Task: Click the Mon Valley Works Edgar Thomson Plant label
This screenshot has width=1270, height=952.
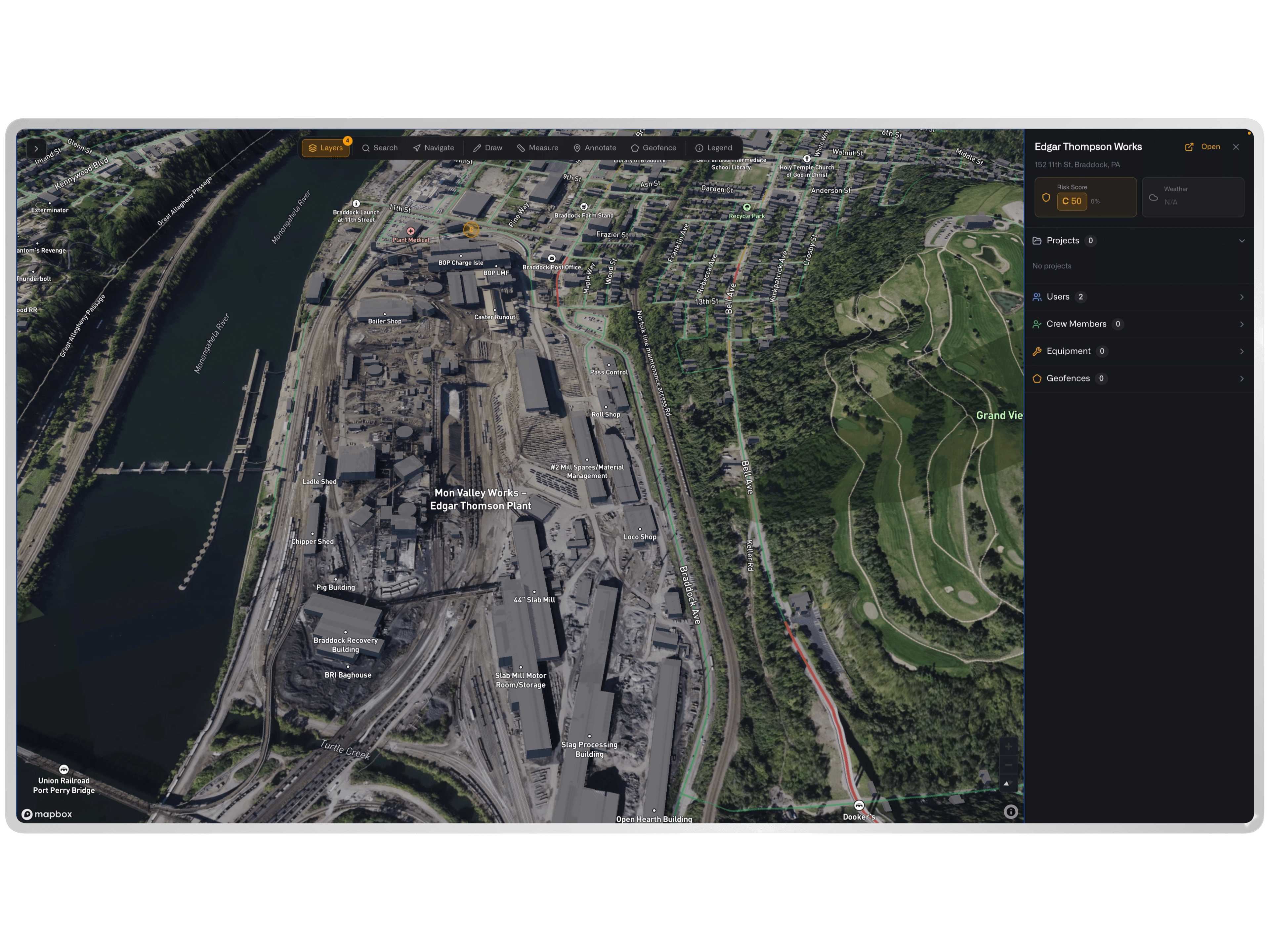Action: click(481, 499)
